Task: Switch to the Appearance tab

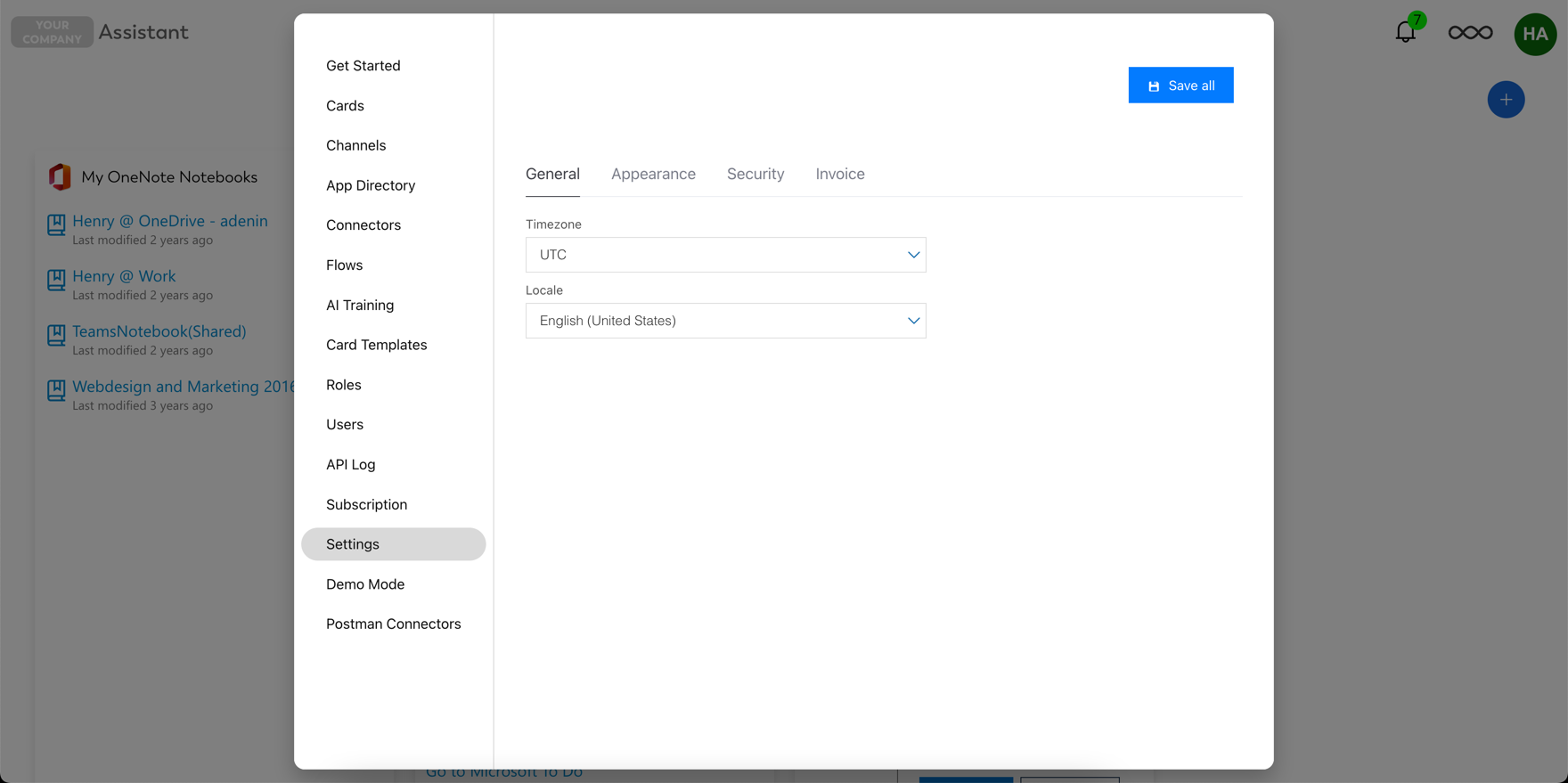Action: tap(653, 174)
